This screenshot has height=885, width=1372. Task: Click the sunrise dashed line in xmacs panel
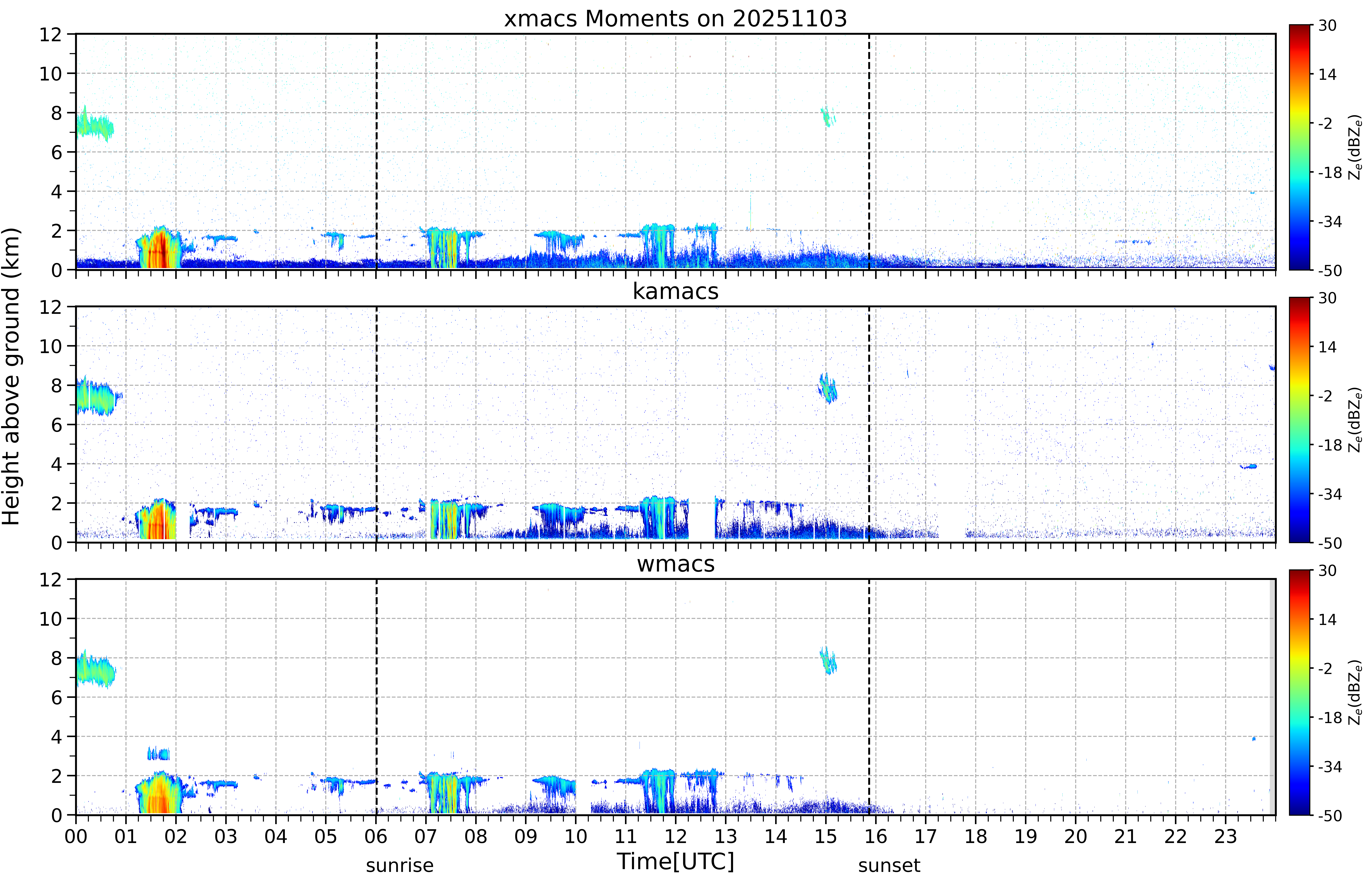click(376, 152)
